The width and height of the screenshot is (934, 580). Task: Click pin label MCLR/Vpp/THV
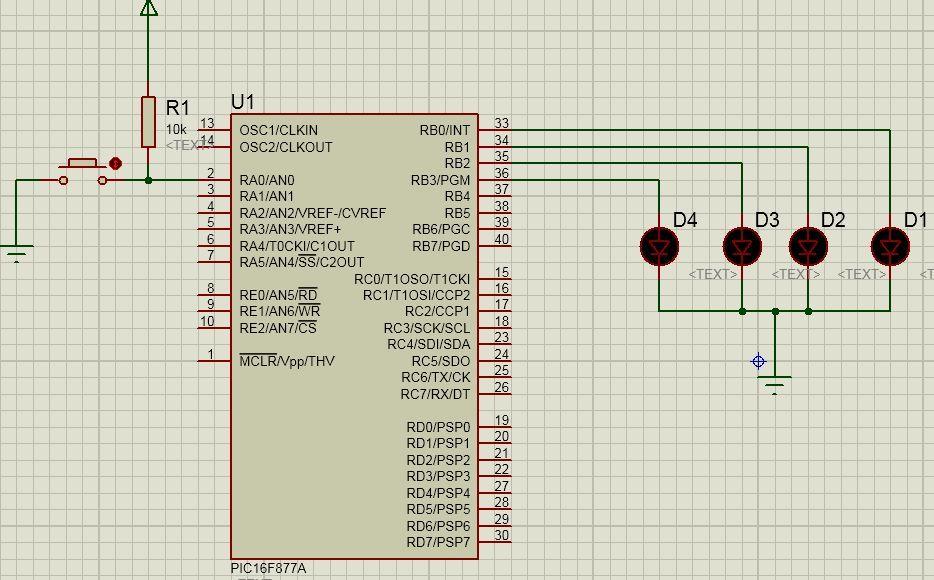(287, 361)
